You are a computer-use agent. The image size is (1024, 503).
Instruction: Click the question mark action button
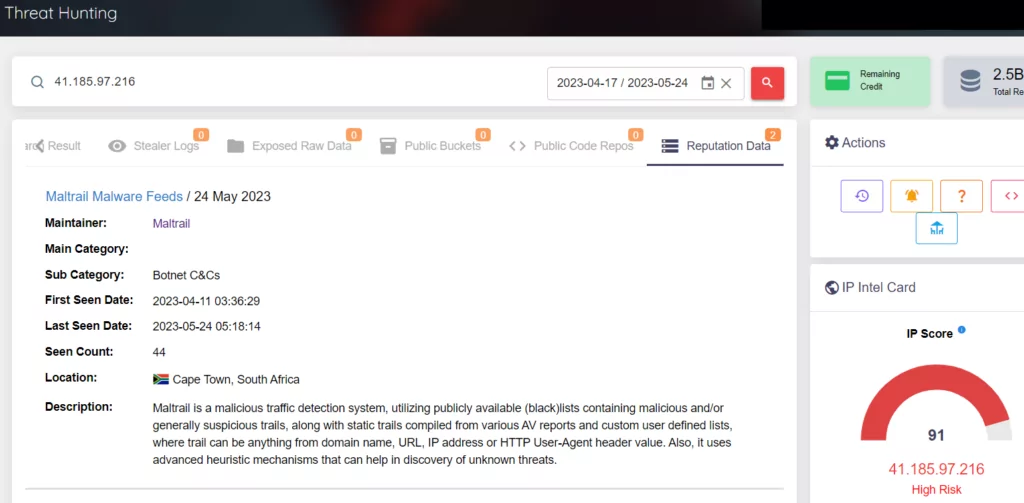click(x=961, y=196)
